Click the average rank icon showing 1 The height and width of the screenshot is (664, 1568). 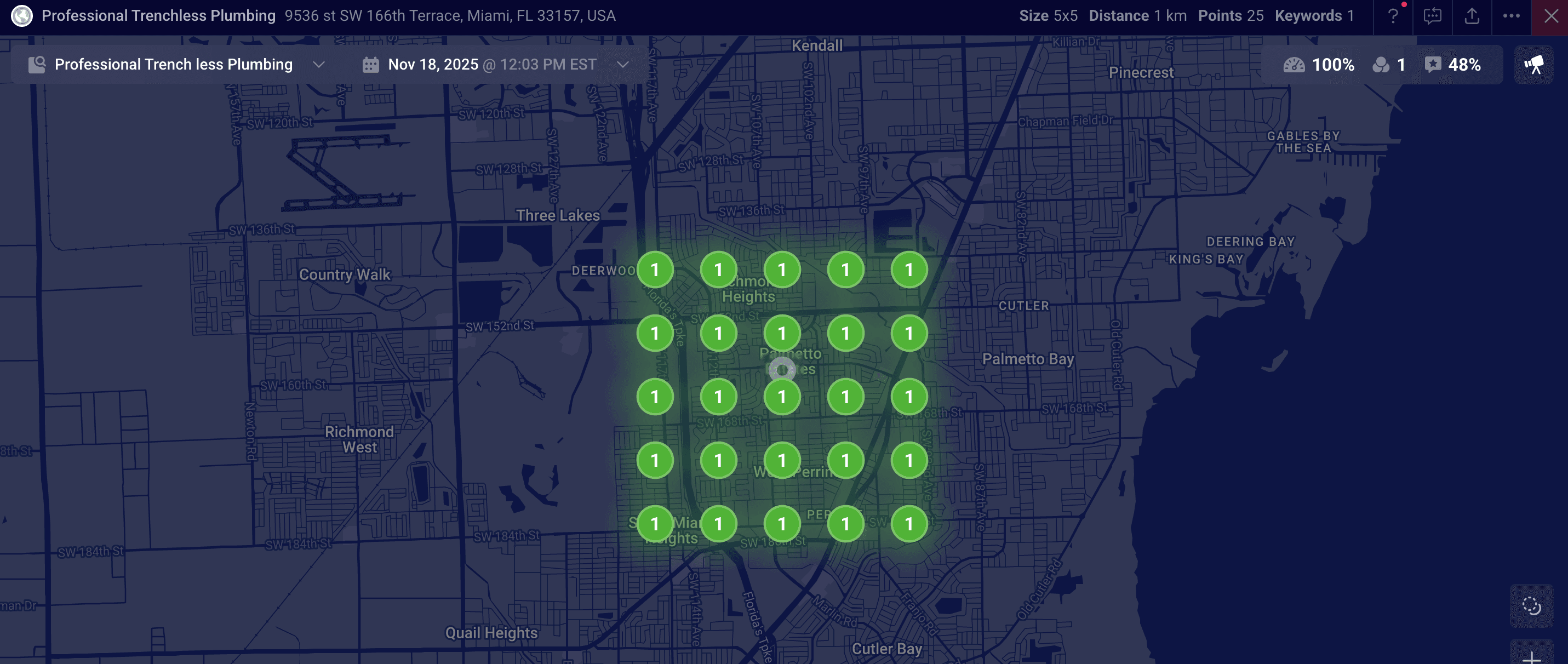(x=1381, y=65)
